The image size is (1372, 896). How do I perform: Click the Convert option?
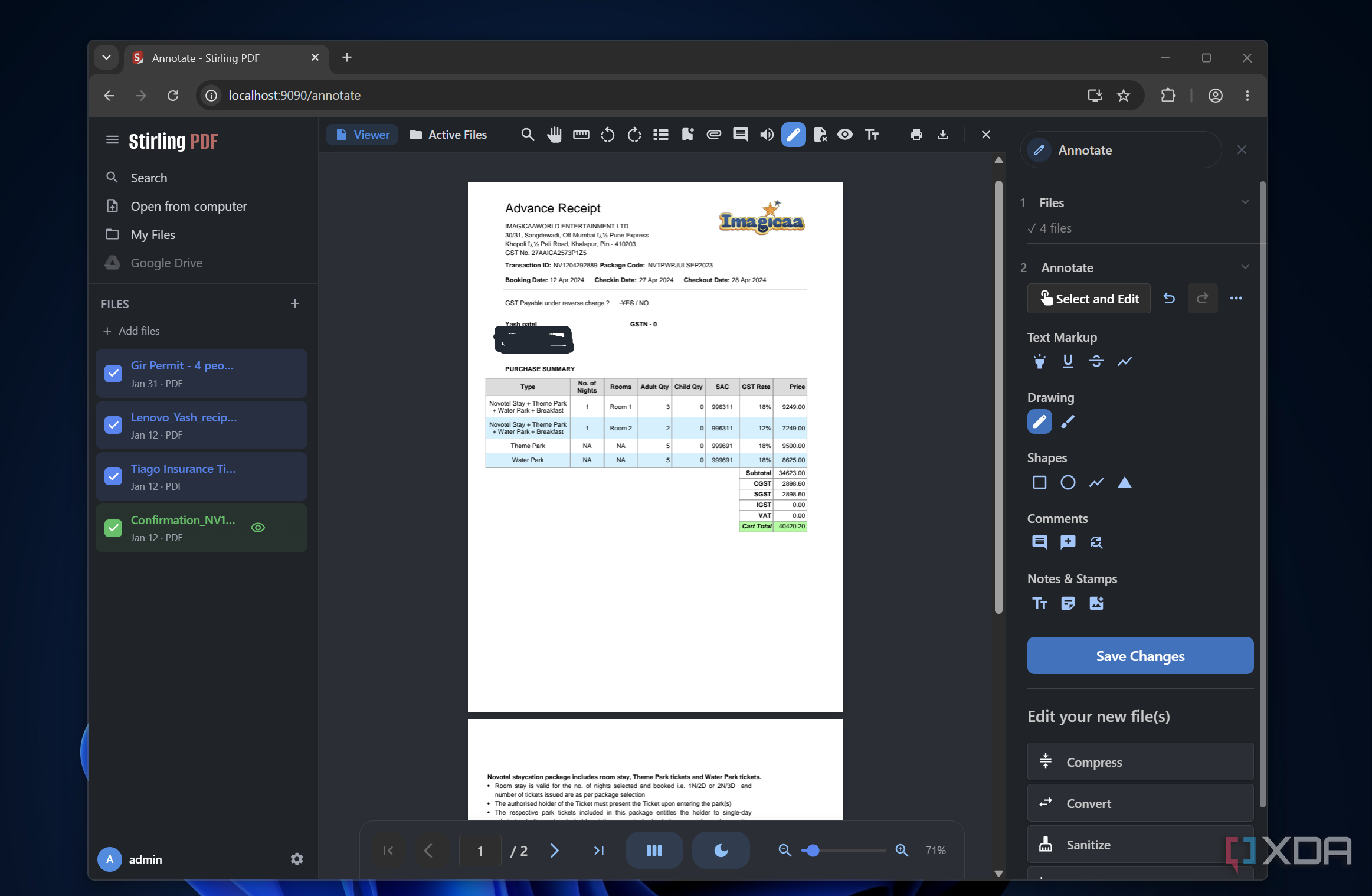tap(1140, 803)
